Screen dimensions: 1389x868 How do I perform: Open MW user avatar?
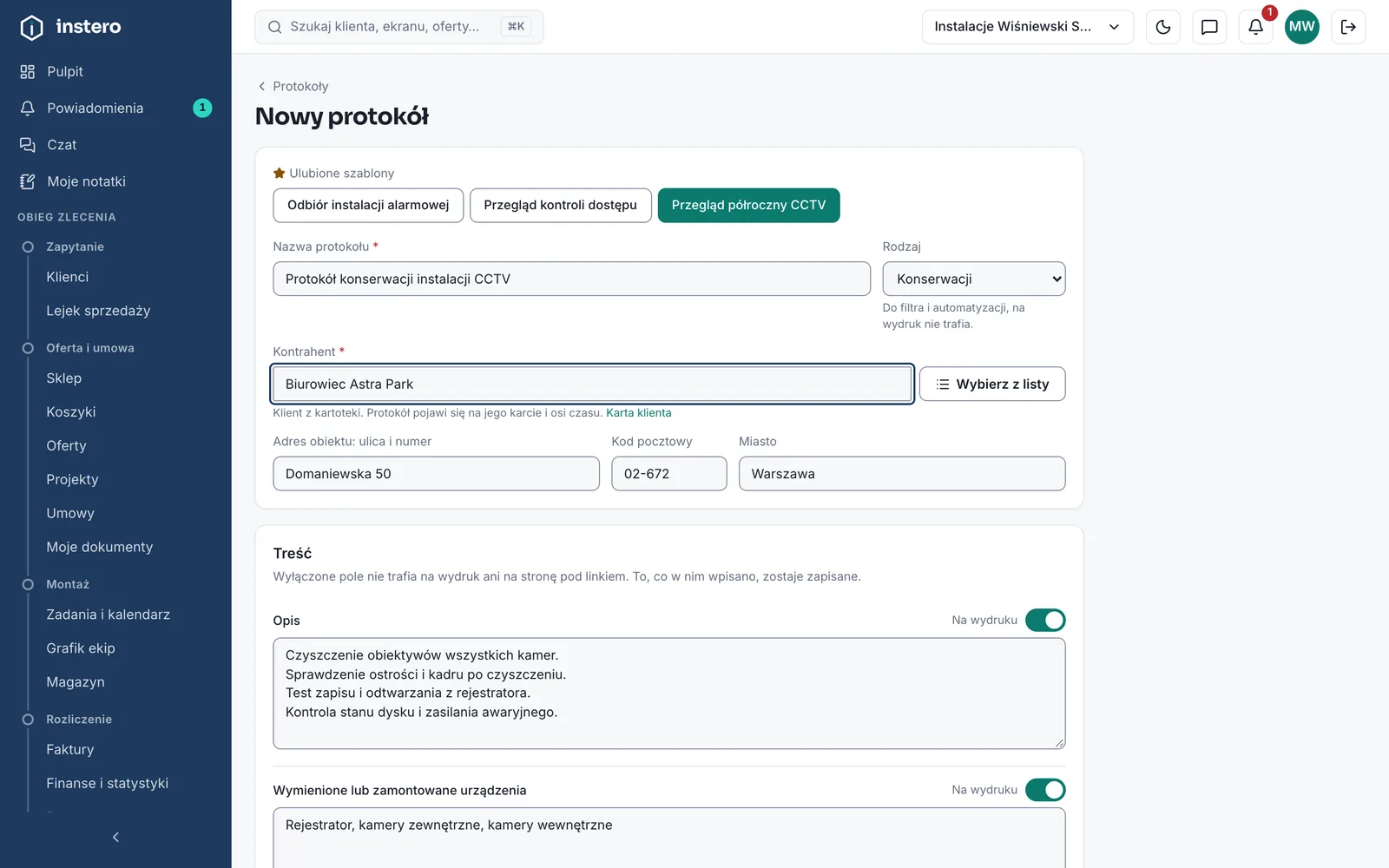click(1301, 27)
